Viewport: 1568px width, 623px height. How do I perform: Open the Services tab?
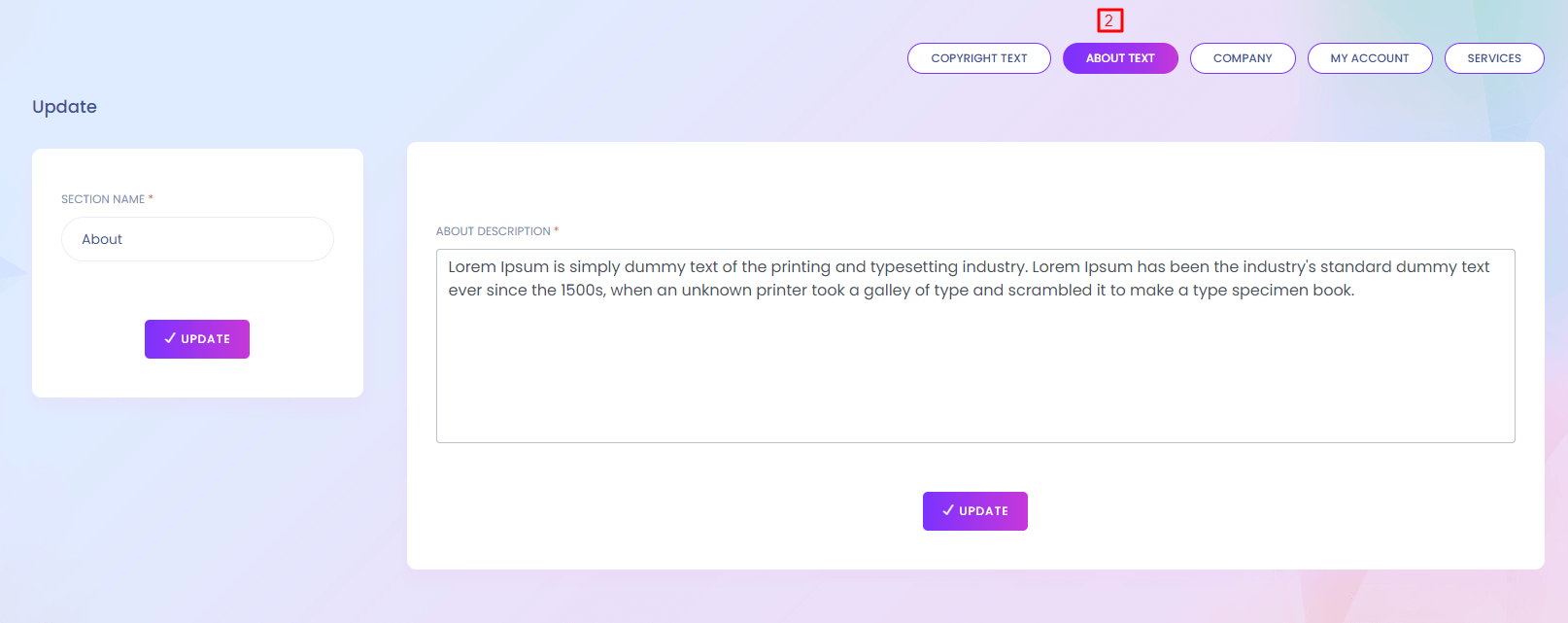(1493, 58)
